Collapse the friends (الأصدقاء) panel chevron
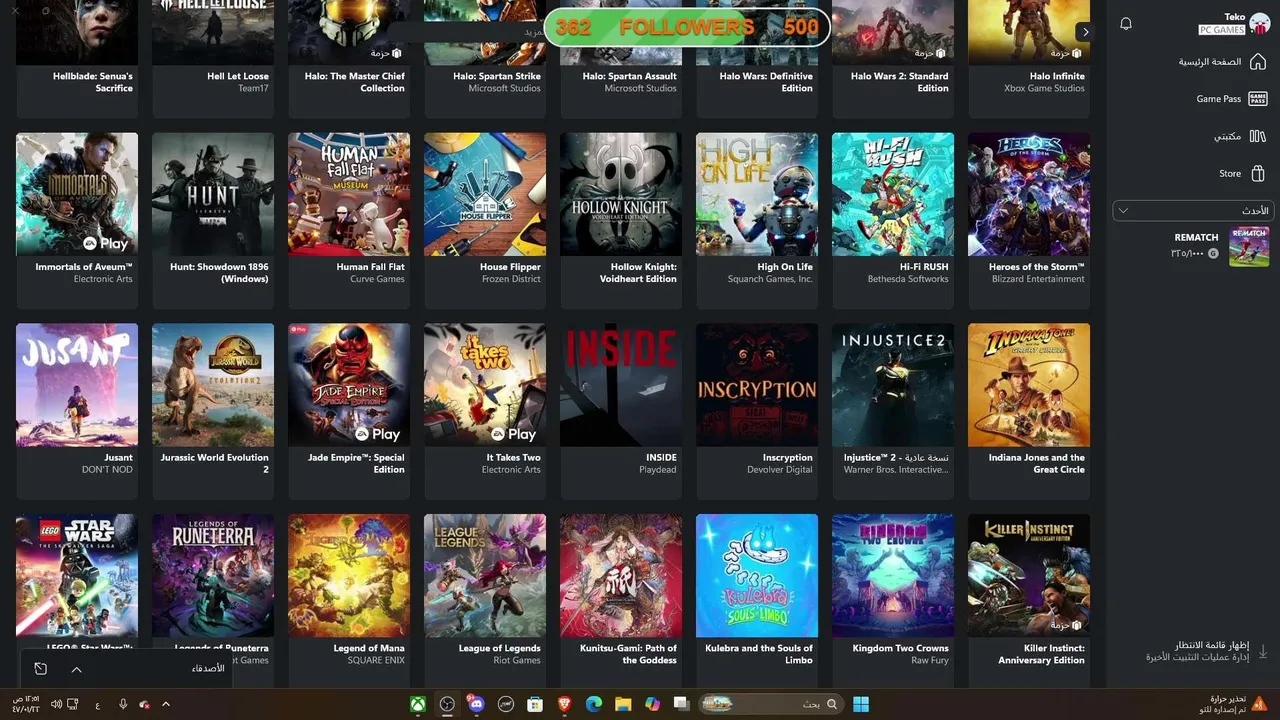The height and width of the screenshot is (720, 1280). click(x=76, y=669)
